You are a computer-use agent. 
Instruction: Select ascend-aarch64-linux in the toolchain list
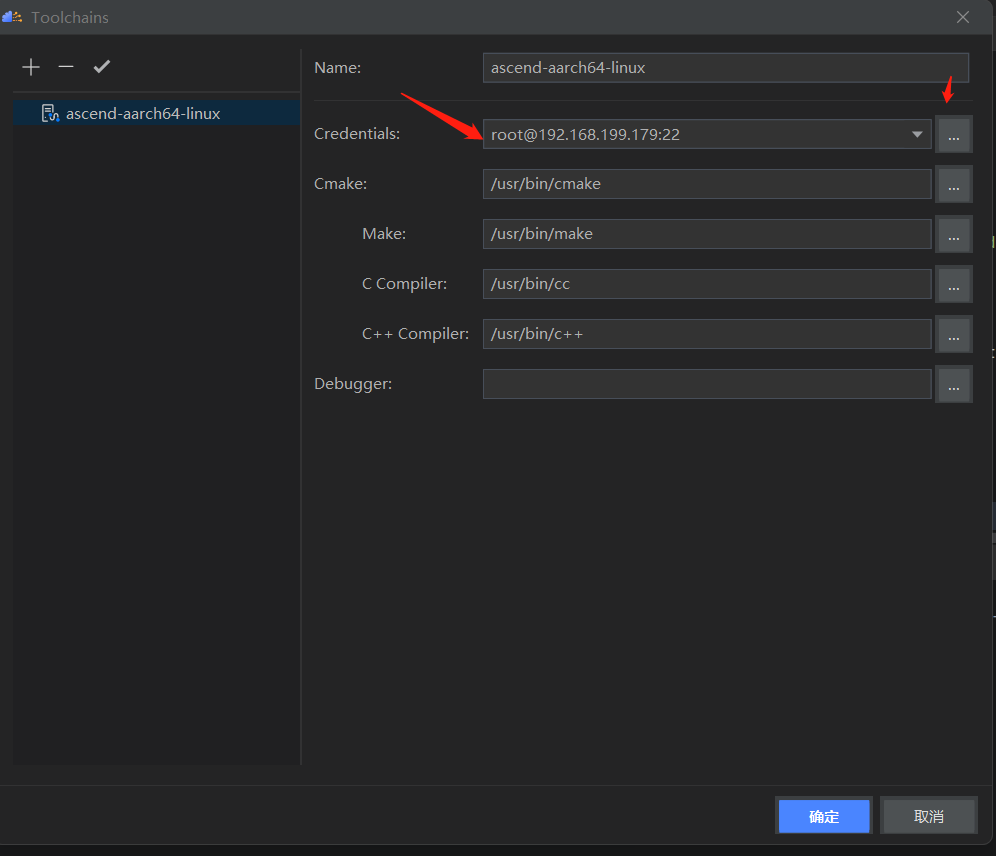pos(143,113)
